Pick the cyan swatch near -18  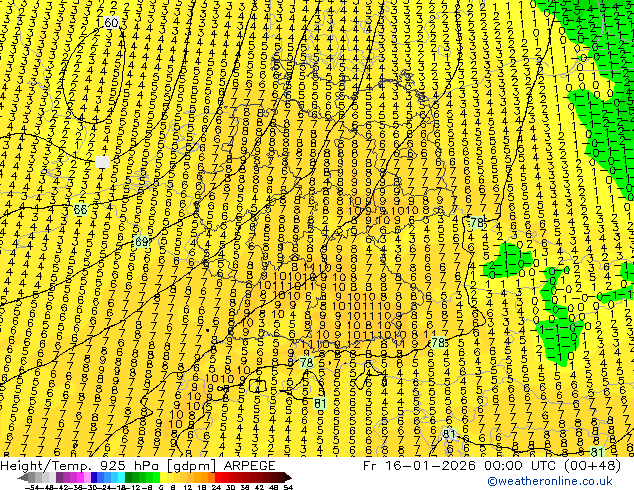[122, 477]
